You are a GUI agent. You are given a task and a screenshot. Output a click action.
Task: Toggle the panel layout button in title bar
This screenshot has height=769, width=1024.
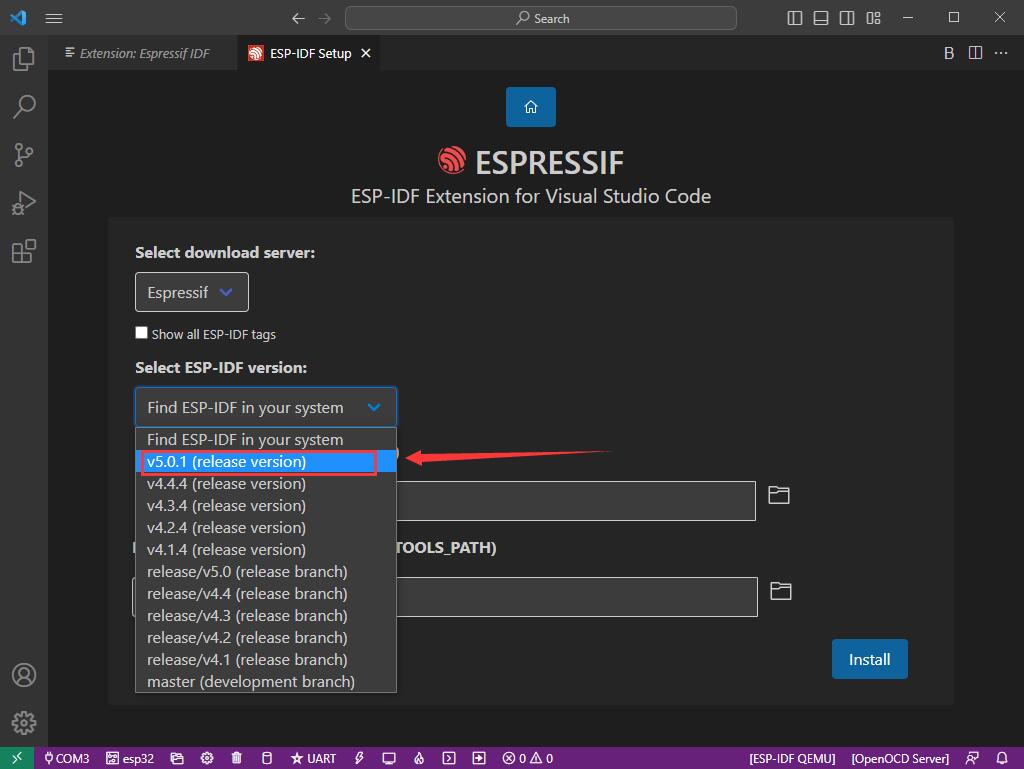821,18
